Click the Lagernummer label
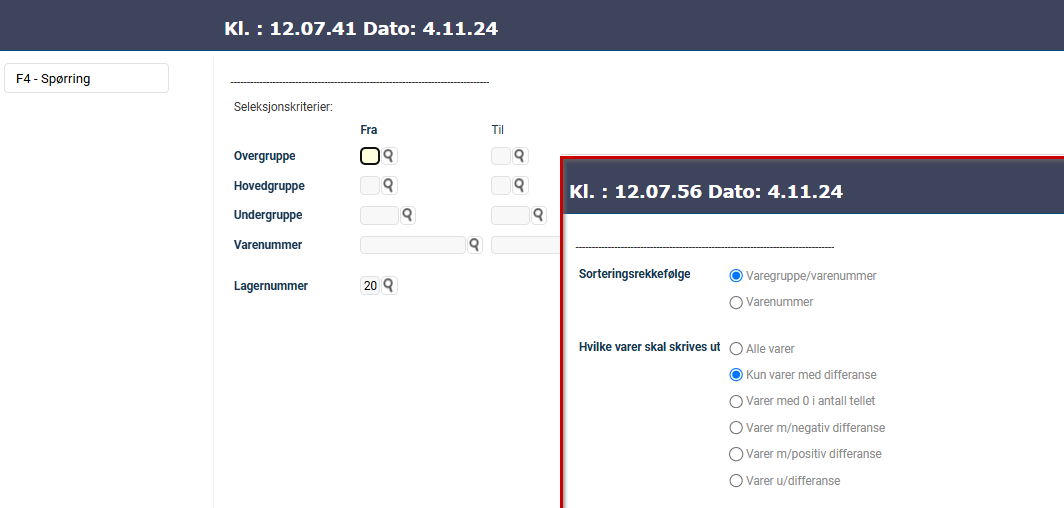Viewport: 1064px width, 508px height. point(271,286)
